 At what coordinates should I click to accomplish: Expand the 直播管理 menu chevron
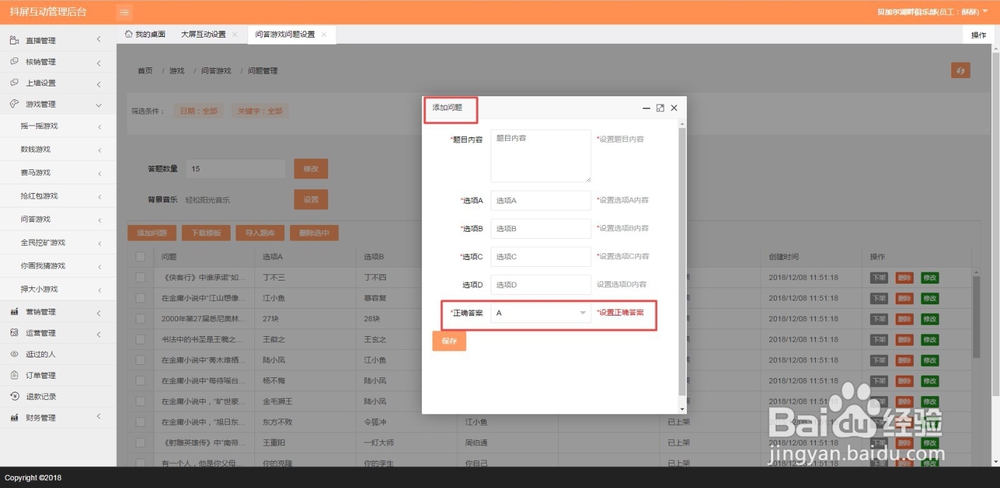click(99, 40)
